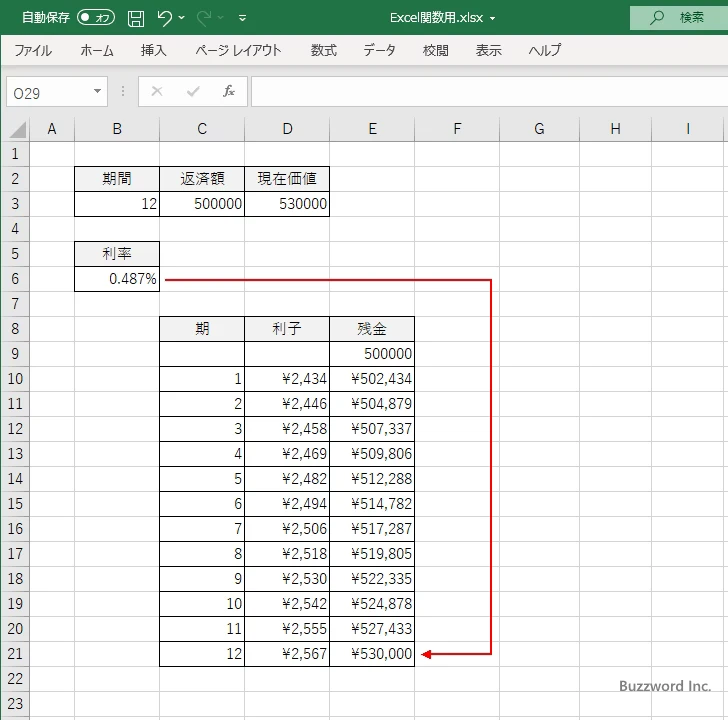Select the 残金 column header cell
728x720 pixels.
(372, 329)
